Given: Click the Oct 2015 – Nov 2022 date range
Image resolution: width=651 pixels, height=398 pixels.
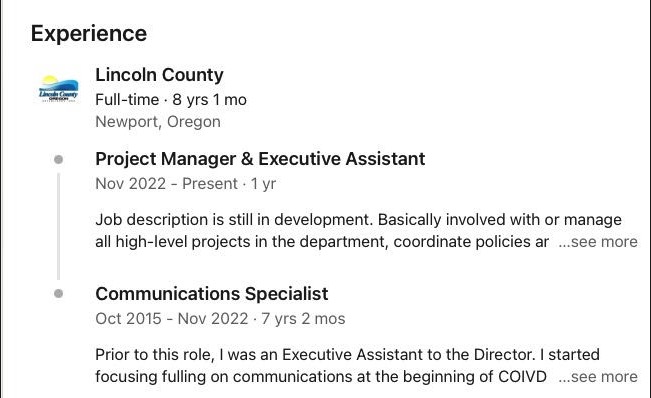Looking at the screenshot, I should click(171, 319).
